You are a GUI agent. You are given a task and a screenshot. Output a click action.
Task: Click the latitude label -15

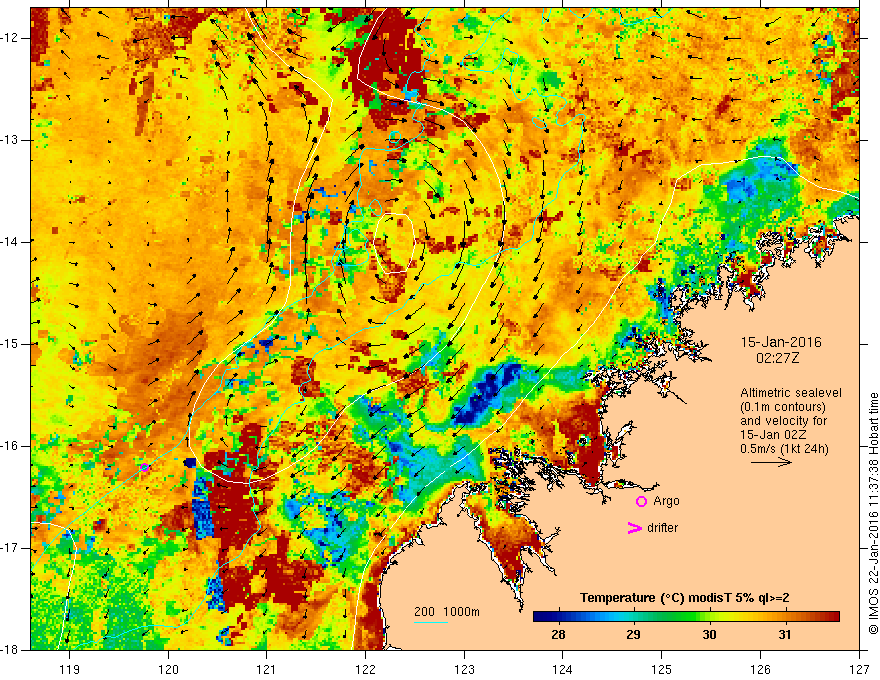coord(11,344)
